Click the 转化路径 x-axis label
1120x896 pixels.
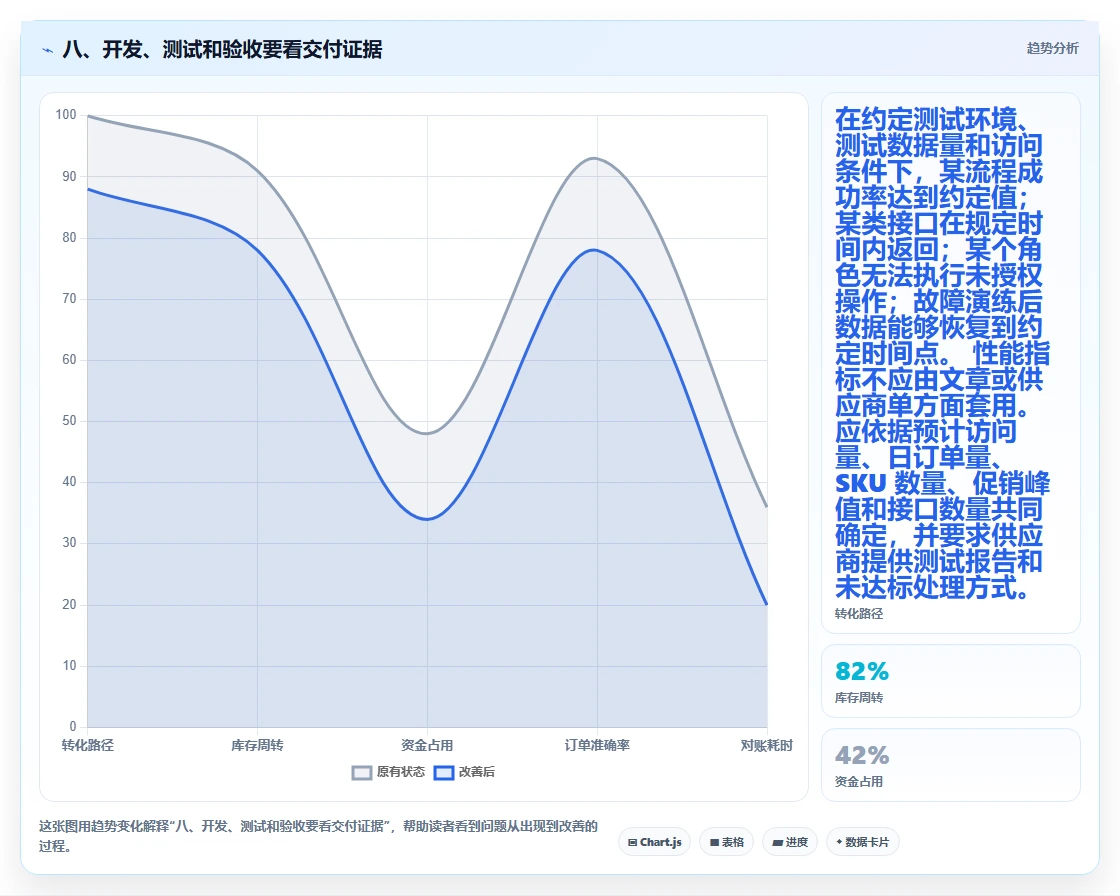[x=88, y=745]
